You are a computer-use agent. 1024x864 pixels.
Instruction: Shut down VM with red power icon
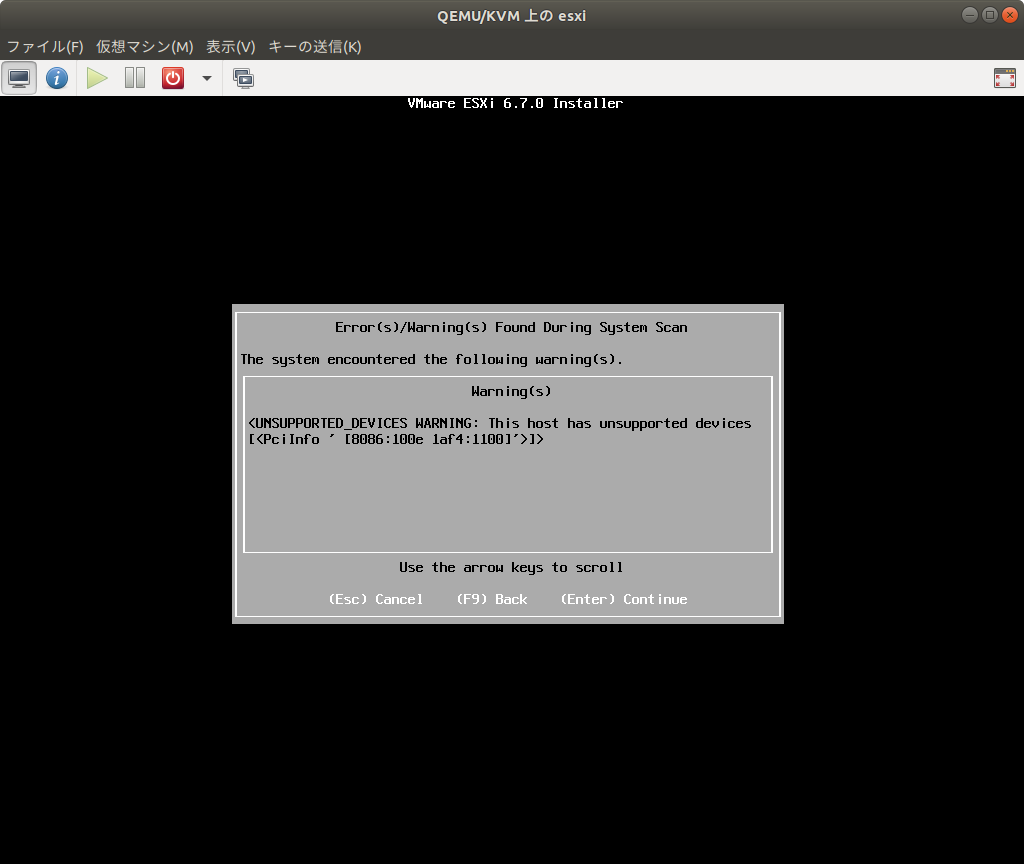click(x=173, y=78)
